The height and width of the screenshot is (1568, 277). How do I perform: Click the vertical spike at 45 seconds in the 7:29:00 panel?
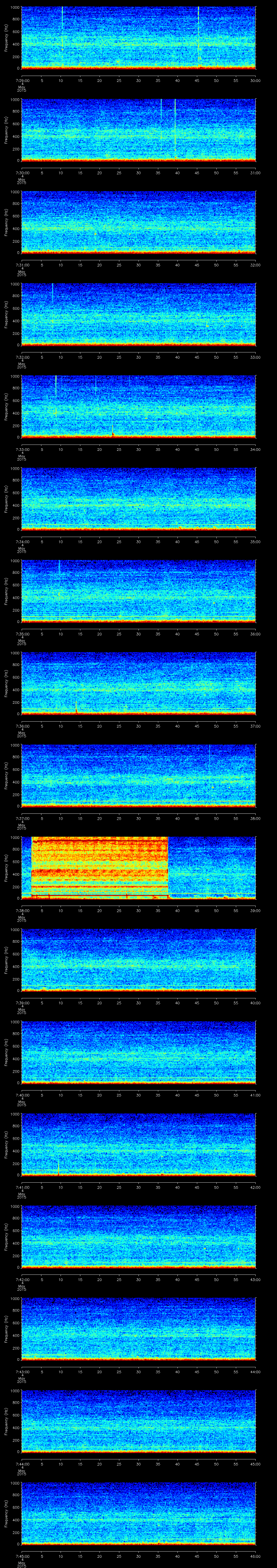click(199, 34)
